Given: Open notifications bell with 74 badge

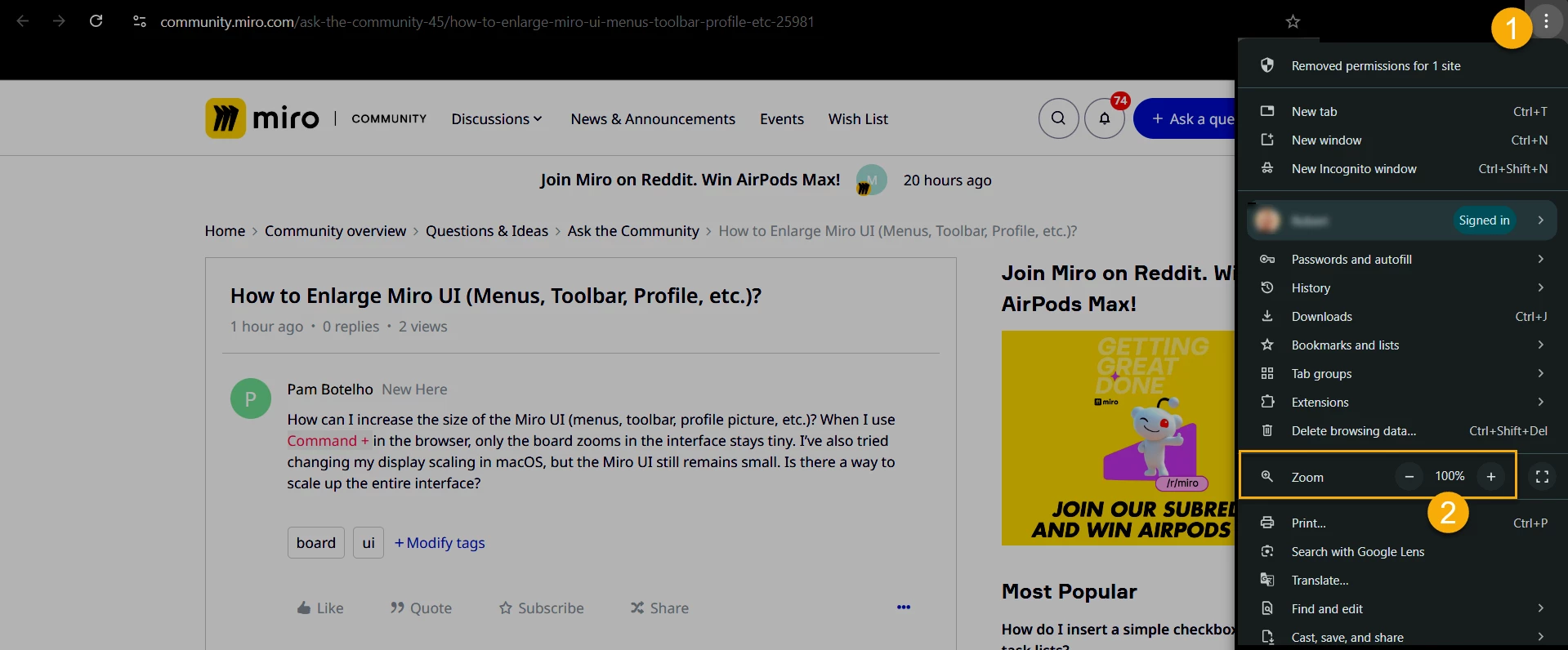Looking at the screenshot, I should coord(1105,118).
